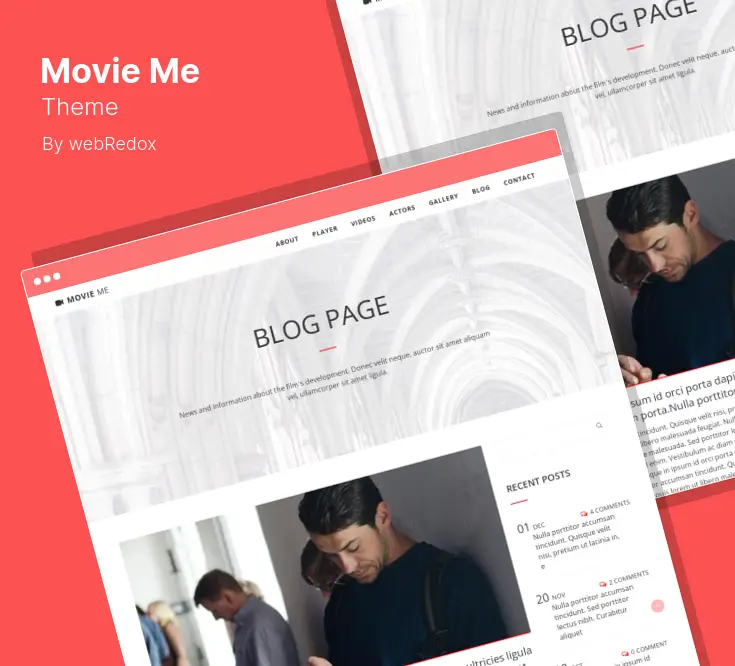This screenshot has height=666, width=735.
Task: Open the 0 COMMENT link
Action: (x=649, y=647)
